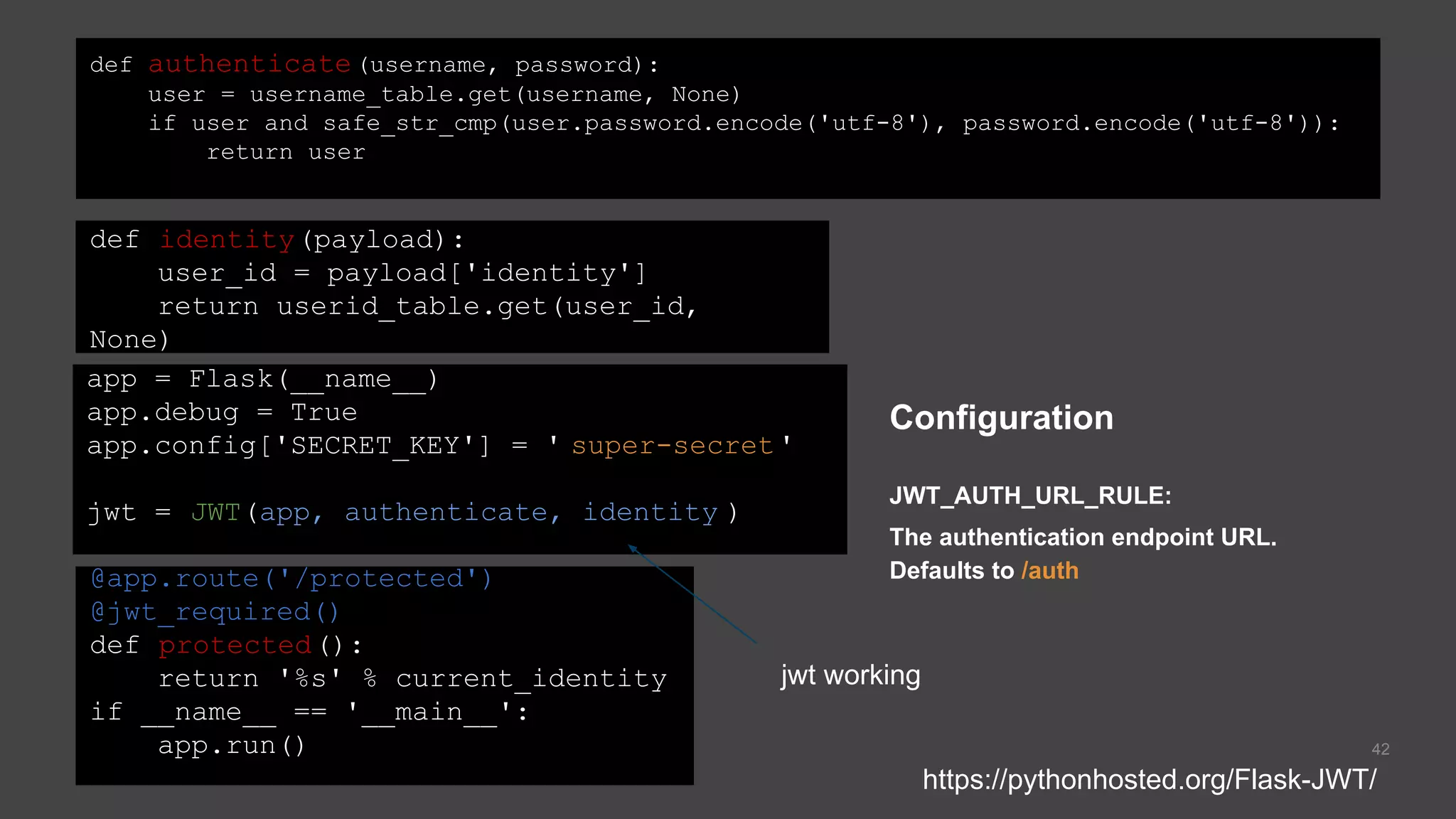Click the orange /auth default text
The height and width of the screenshot is (819, 1456).
[x=1049, y=571]
